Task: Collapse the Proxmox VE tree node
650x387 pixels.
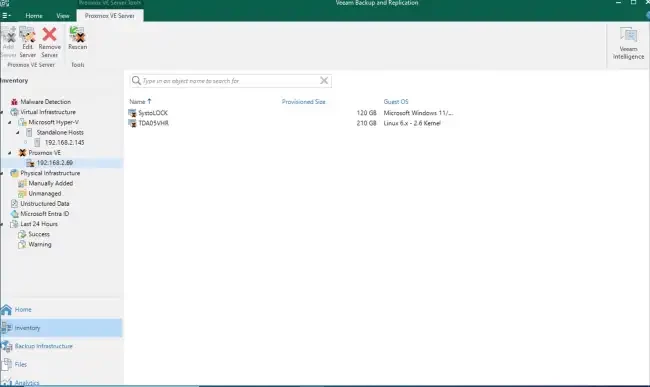Action: [x=10, y=153]
